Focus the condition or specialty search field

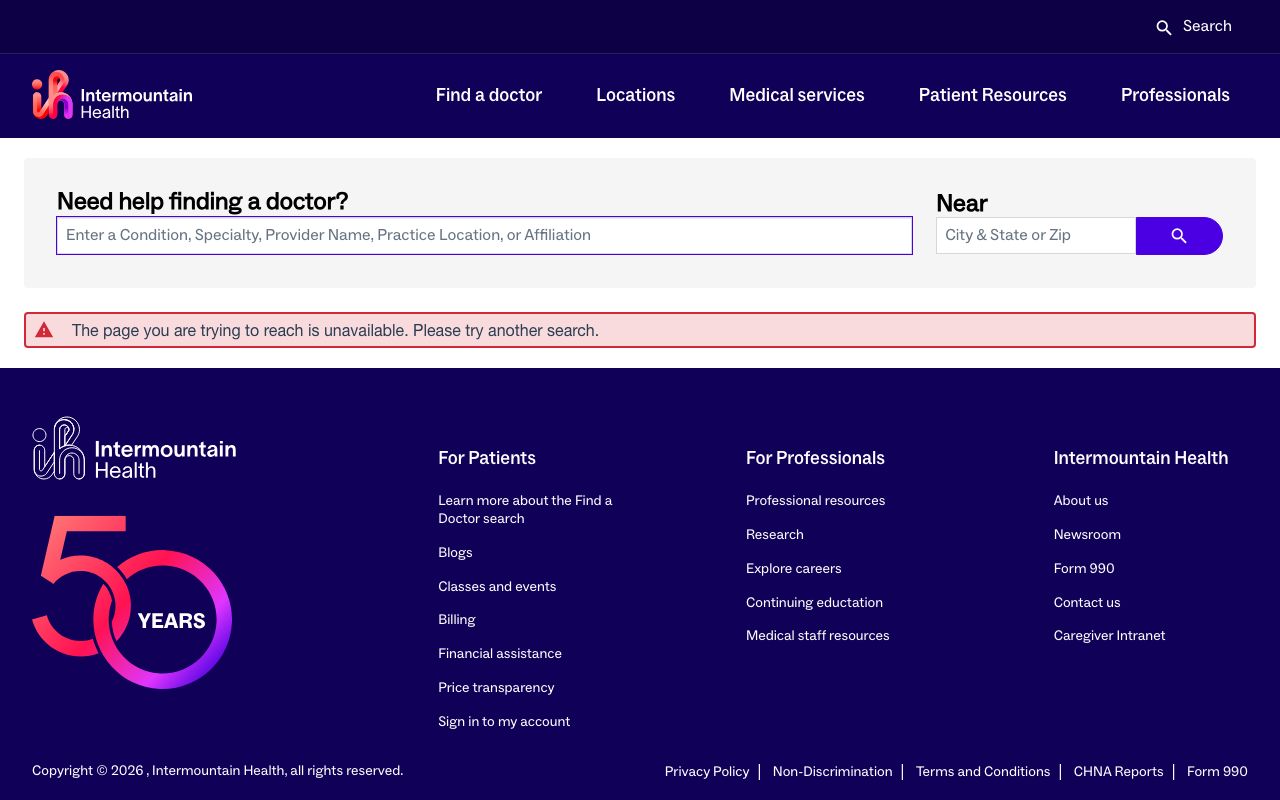(x=484, y=235)
